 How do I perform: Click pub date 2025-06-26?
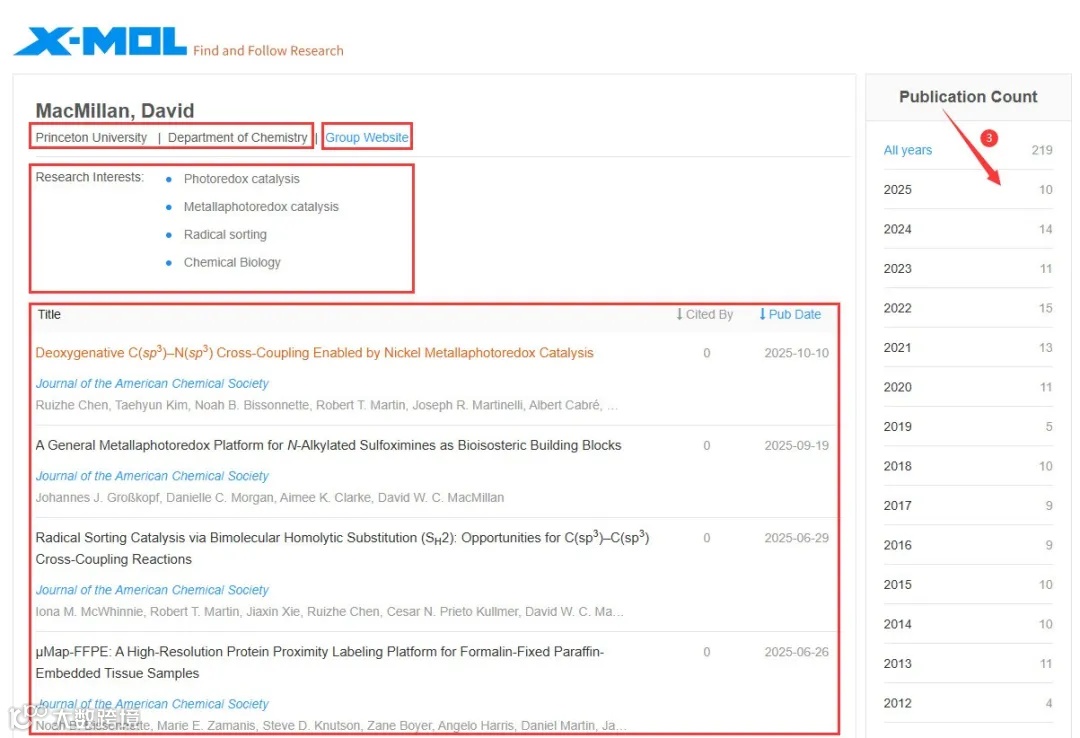[796, 652]
